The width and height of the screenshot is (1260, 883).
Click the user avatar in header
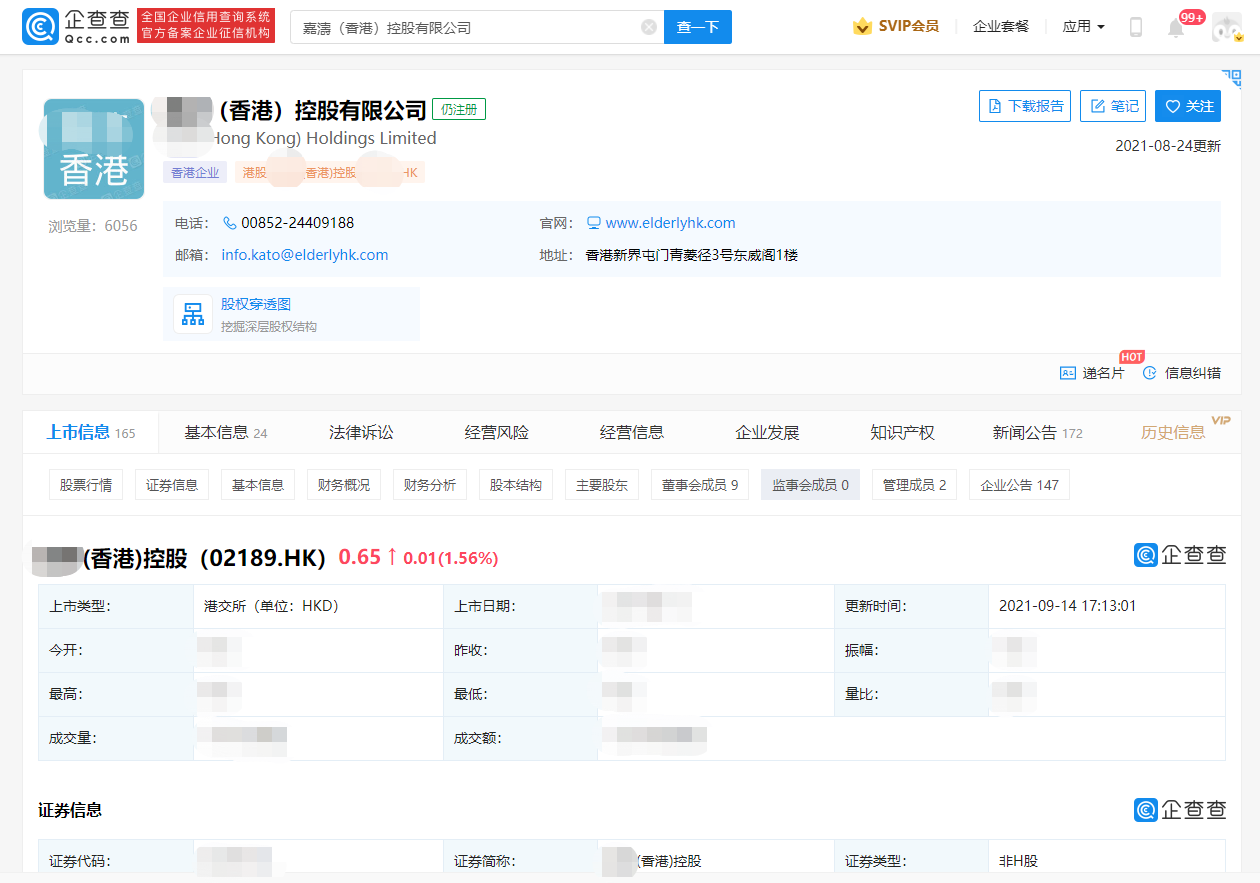pos(1226,27)
